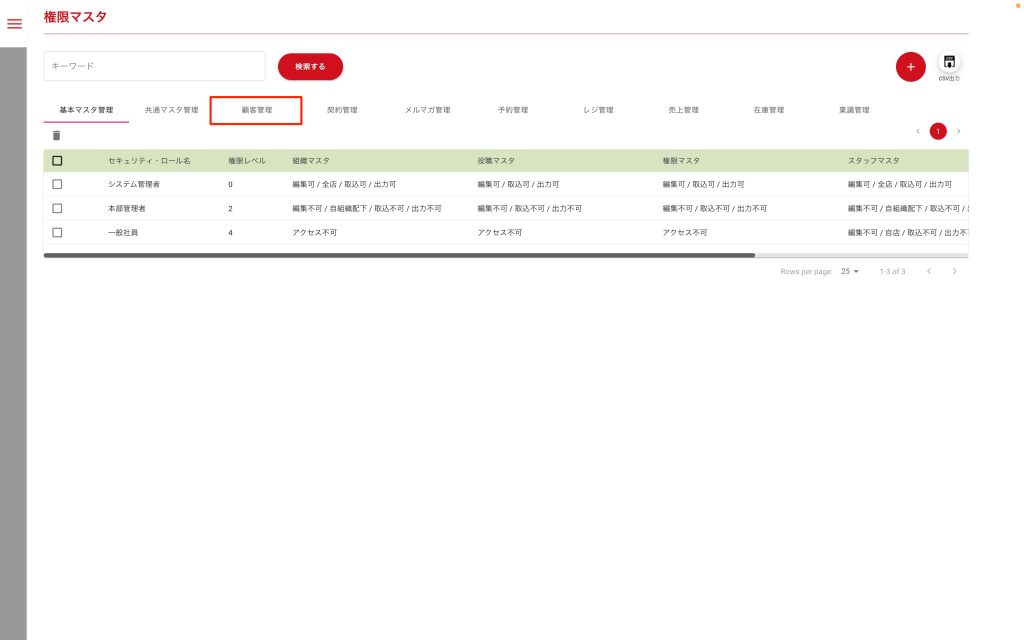Viewport: 1024px width, 640px height.
Task: Switch to the 契約管理 tab
Action: point(342,110)
